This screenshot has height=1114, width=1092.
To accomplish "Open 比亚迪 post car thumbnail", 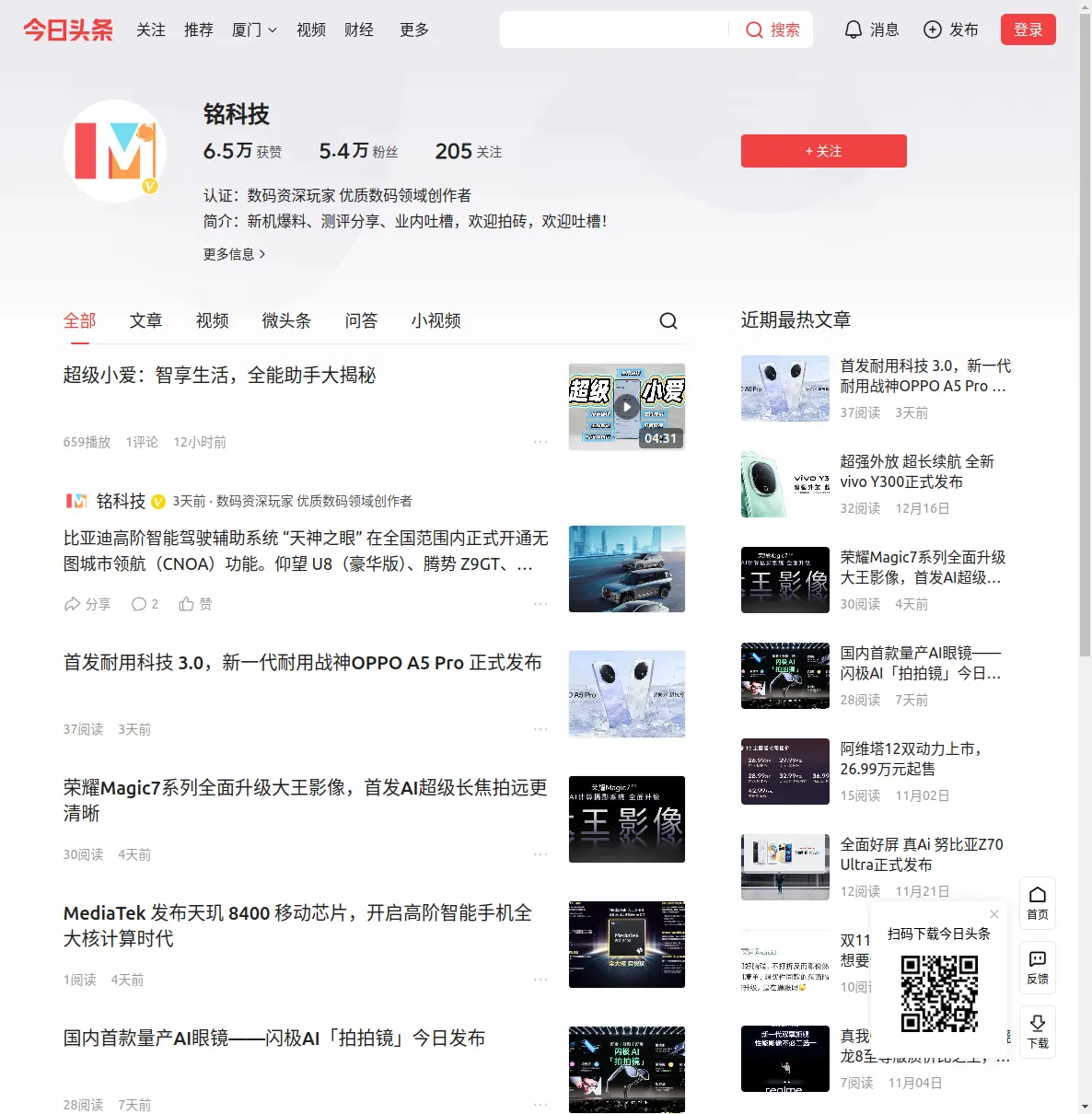I will 627,569.
